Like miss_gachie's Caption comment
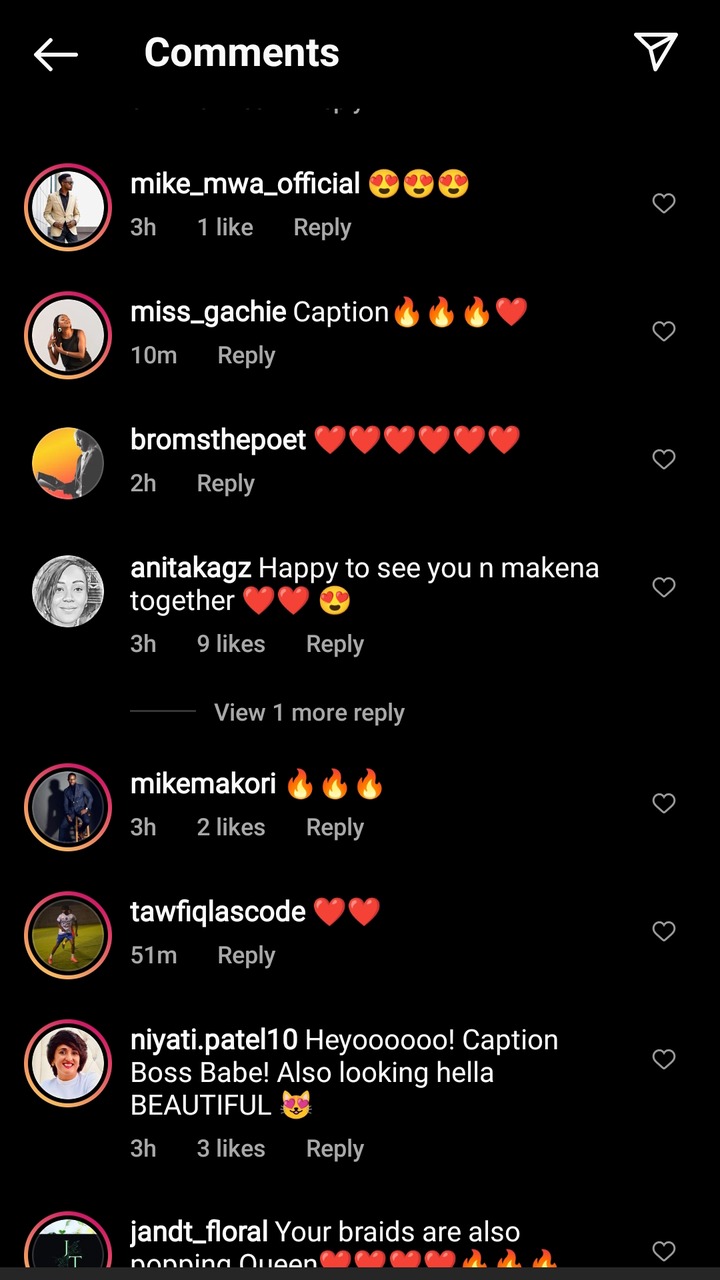The width and height of the screenshot is (720, 1280). (x=664, y=331)
